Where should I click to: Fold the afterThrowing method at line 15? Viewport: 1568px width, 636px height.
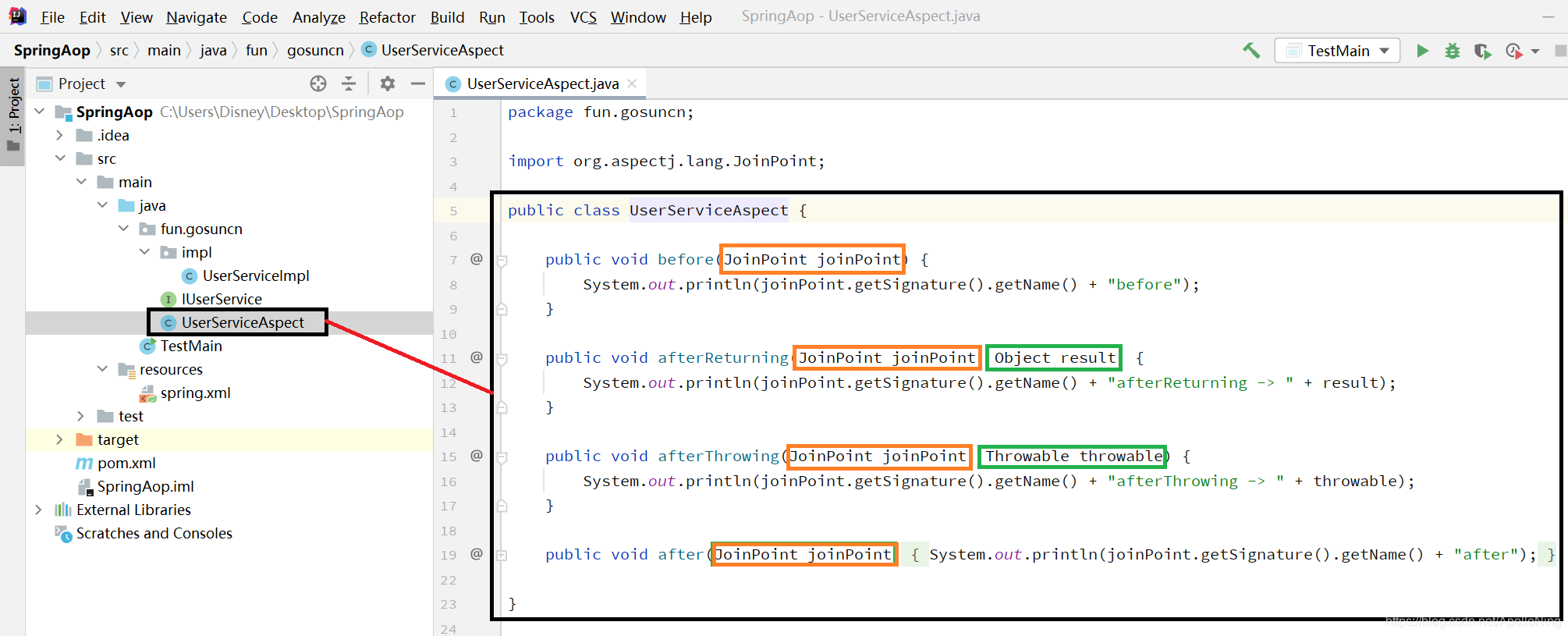pos(502,457)
